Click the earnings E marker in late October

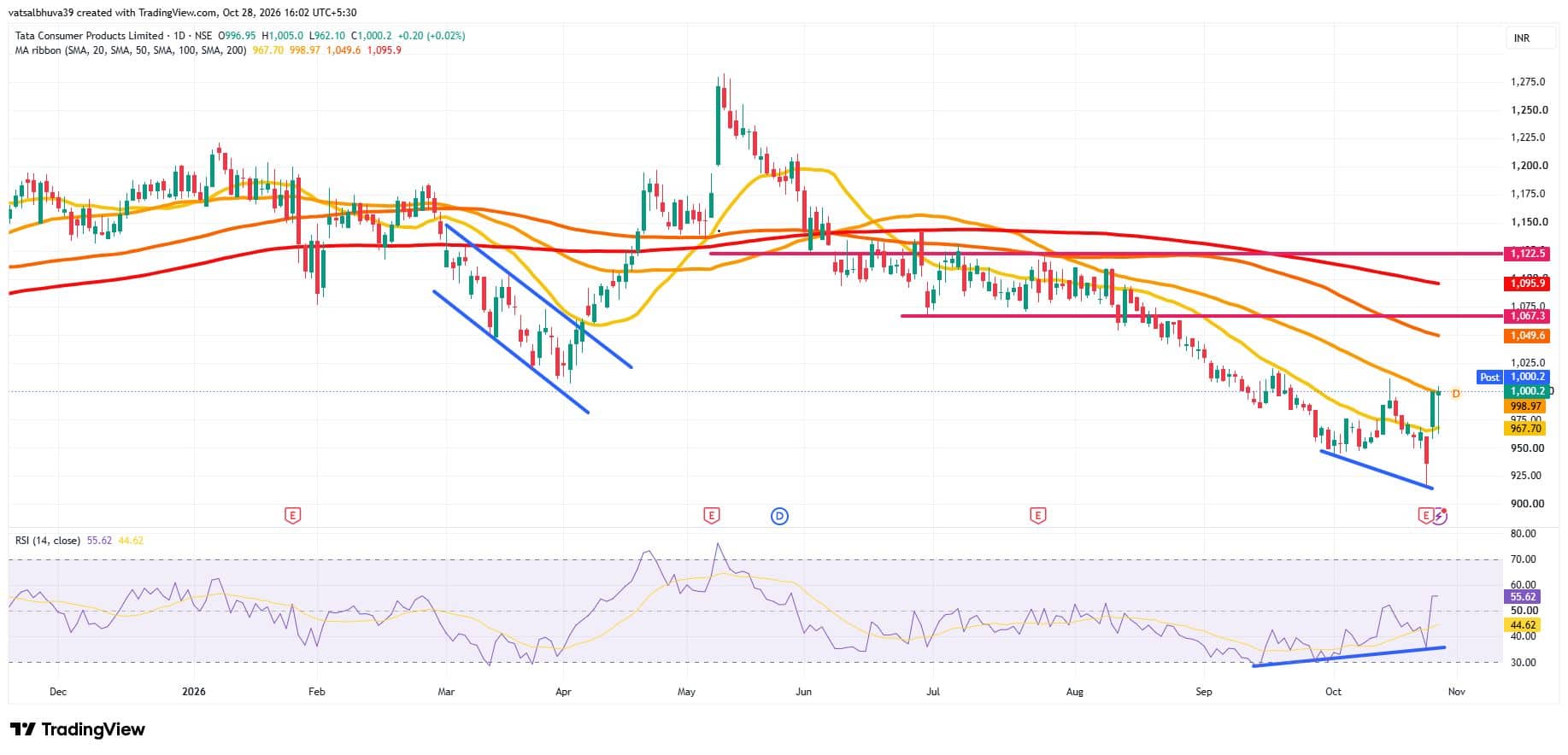point(1424,515)
